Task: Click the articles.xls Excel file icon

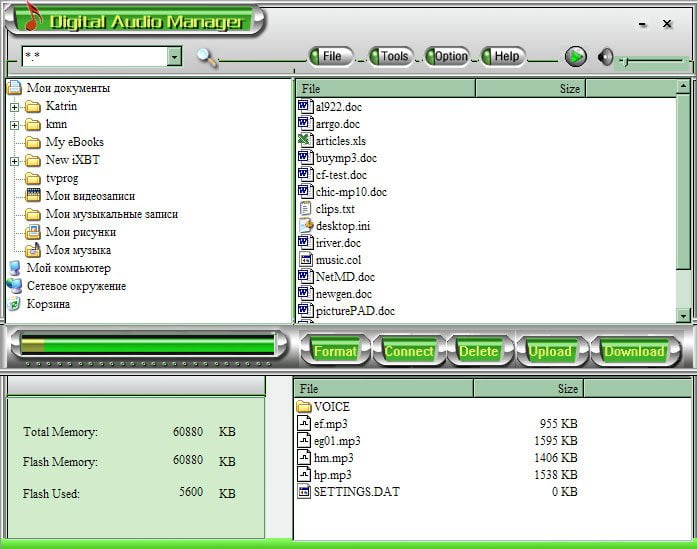Action: tap(304, 140)
